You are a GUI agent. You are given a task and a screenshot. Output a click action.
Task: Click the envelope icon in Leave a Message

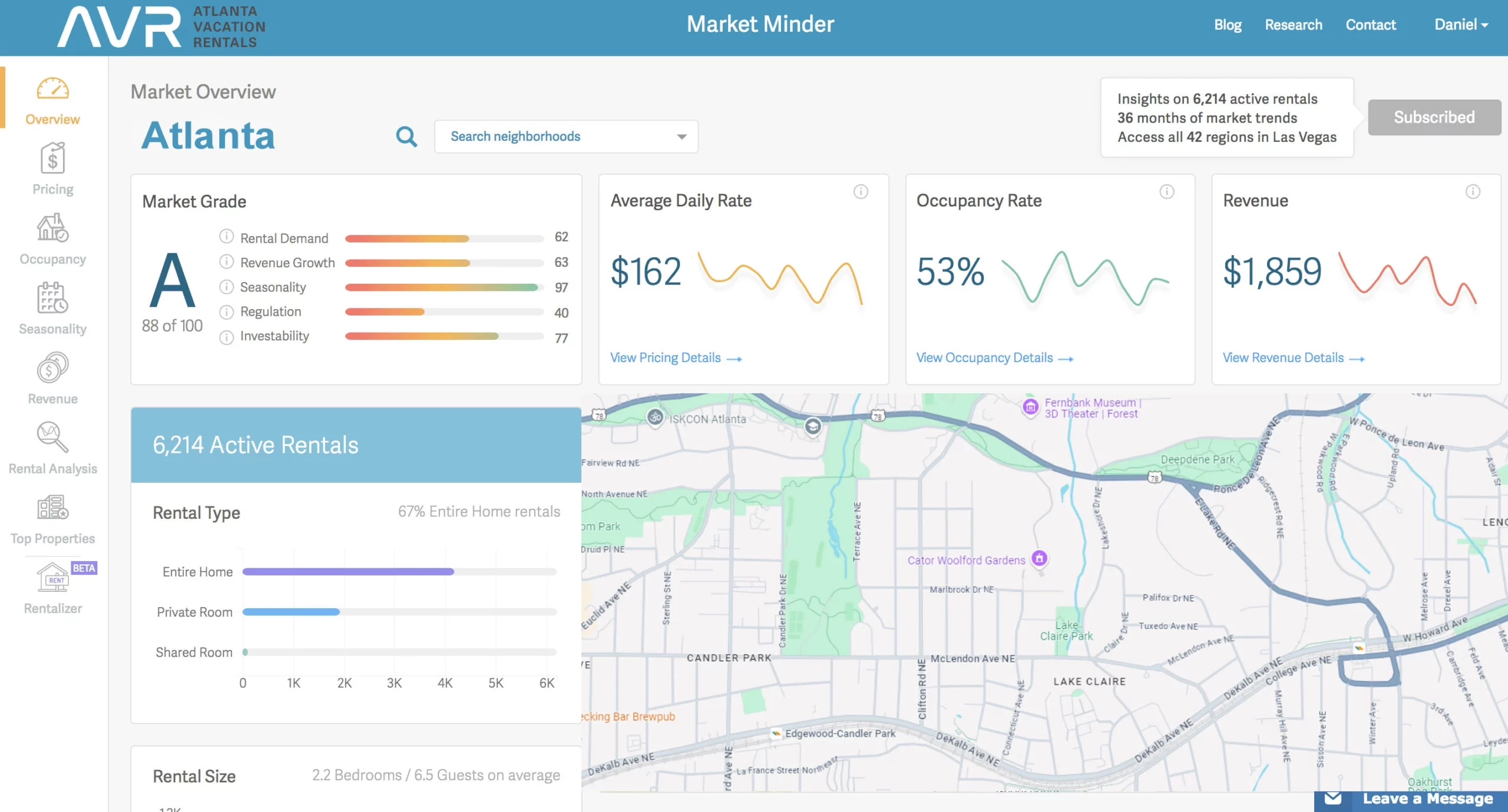(x=1333, y=799)
